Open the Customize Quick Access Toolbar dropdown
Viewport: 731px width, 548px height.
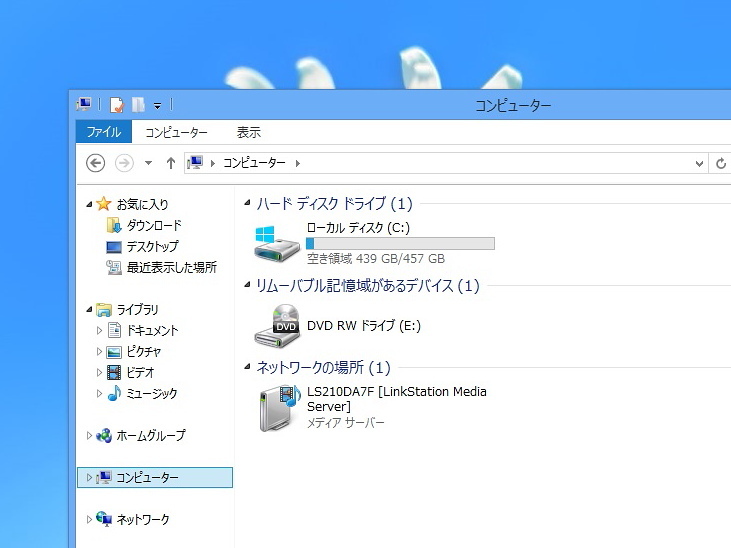coord(158,106)
